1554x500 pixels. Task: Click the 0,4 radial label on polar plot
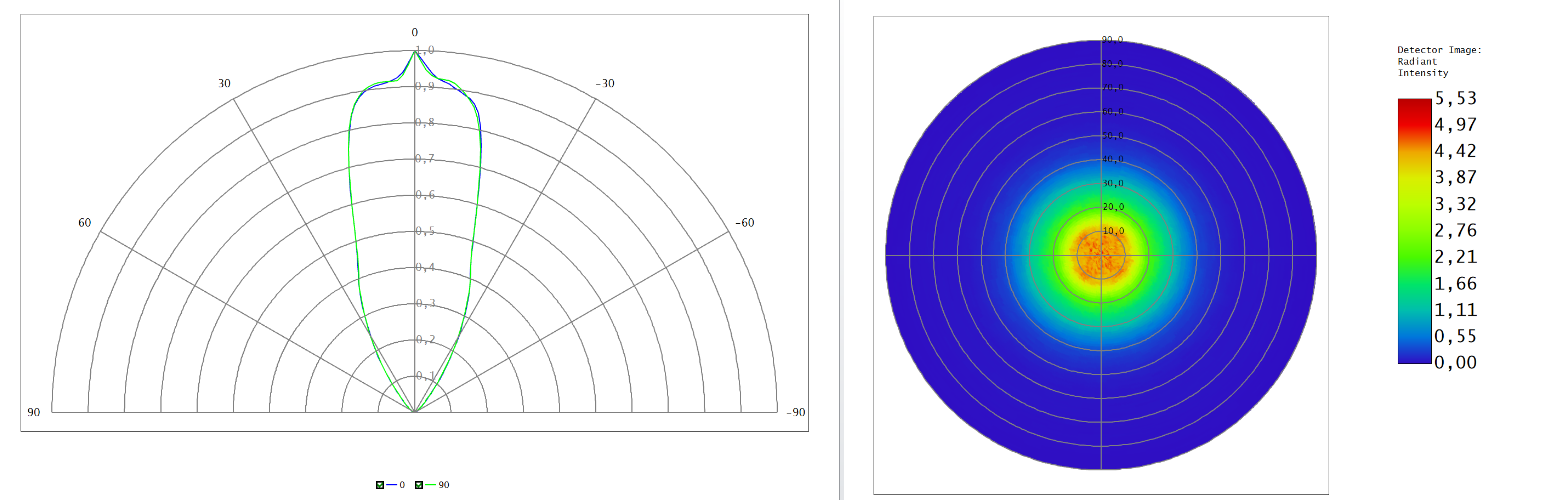tap(425, 268)
